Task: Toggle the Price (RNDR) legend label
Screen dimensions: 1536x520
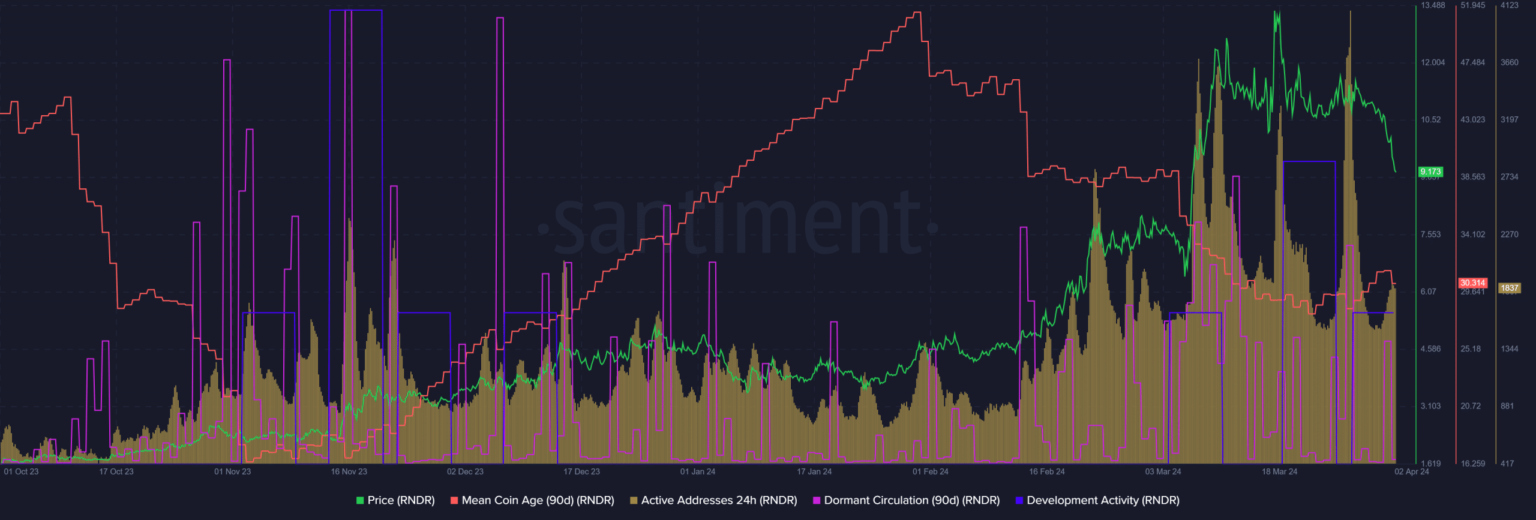Action: pyautogui.click(x=402, y=500)
